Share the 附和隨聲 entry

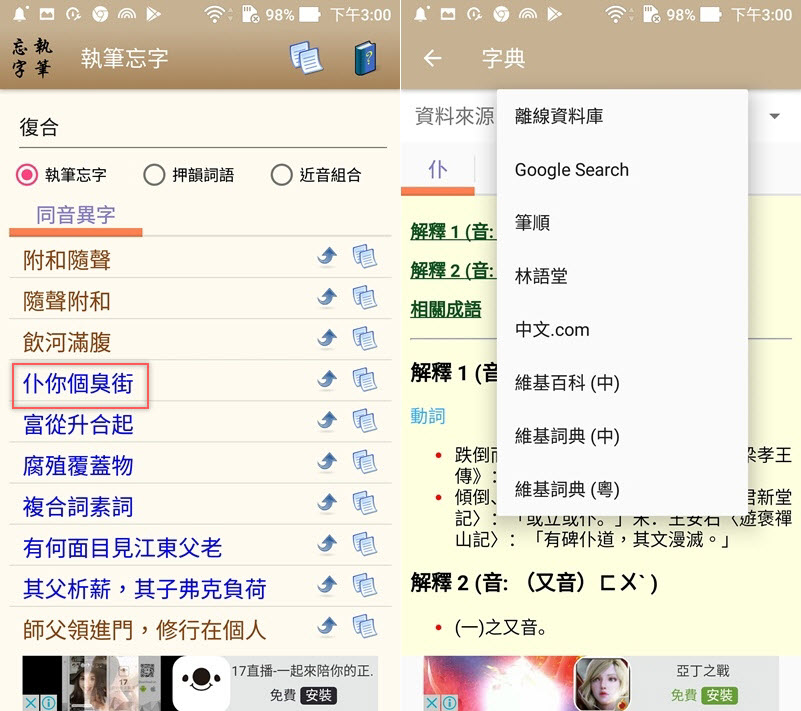[x=327, y=255]
